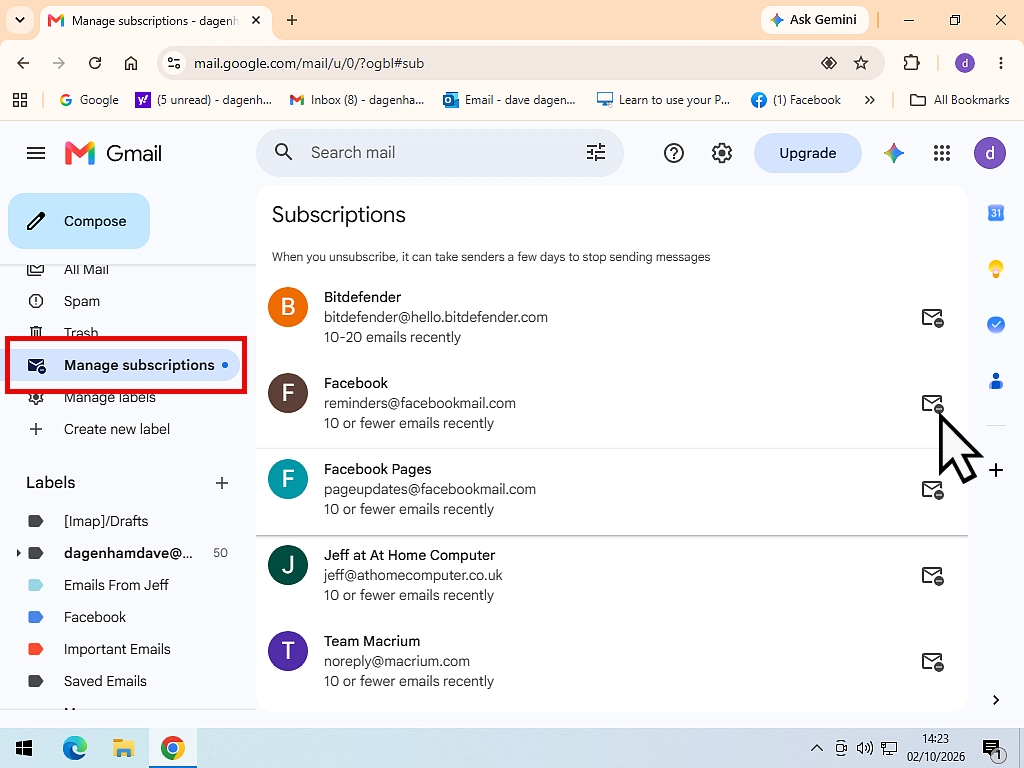Open the tab search dropdown

click(x=20, y=20)
